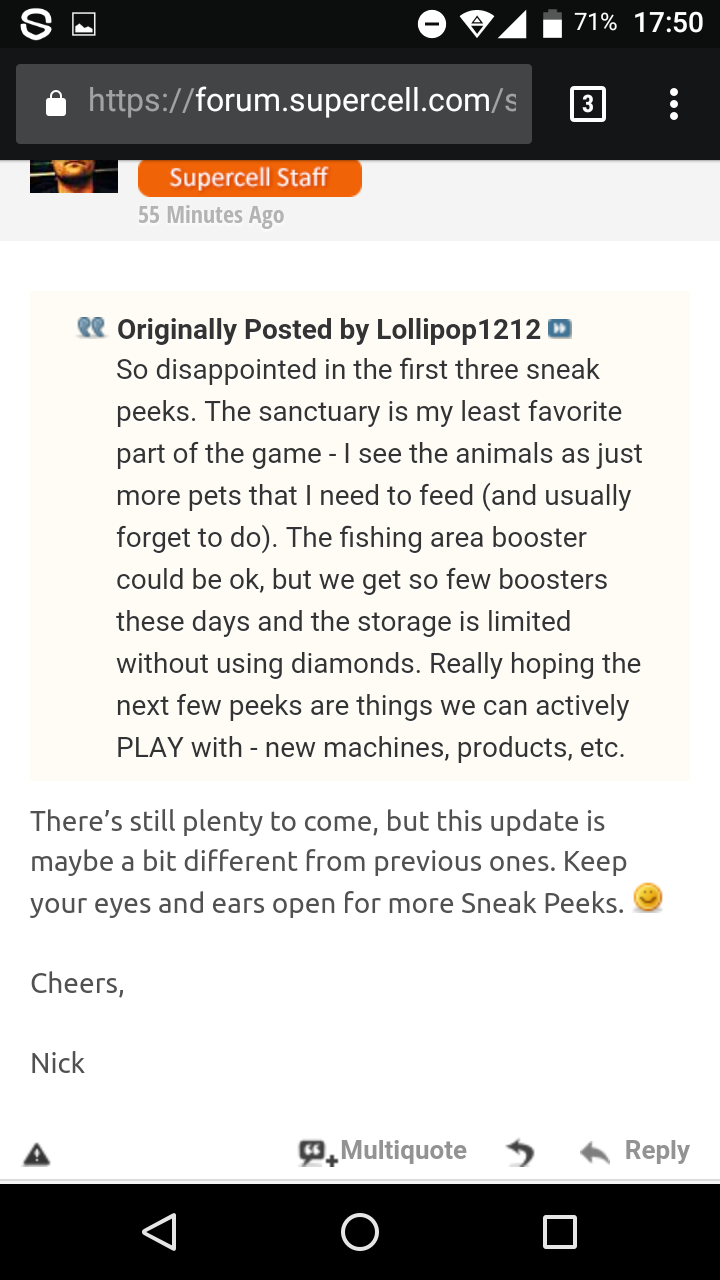Tap the image notification icon in status bar
Screen dimensions: 720x1280
[84, 24]
